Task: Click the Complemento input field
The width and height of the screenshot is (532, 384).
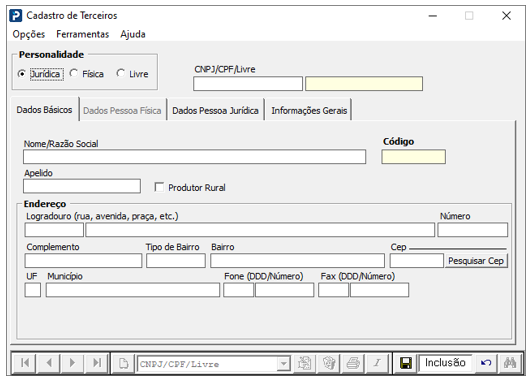Action: click(83, 261)
